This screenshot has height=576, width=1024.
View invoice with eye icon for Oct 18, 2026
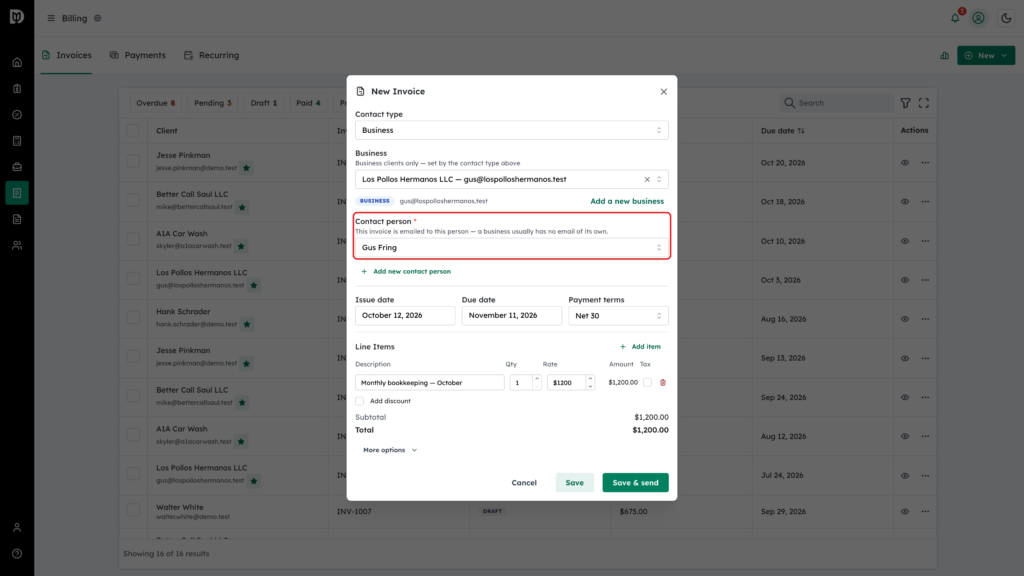tap(904, 202)
